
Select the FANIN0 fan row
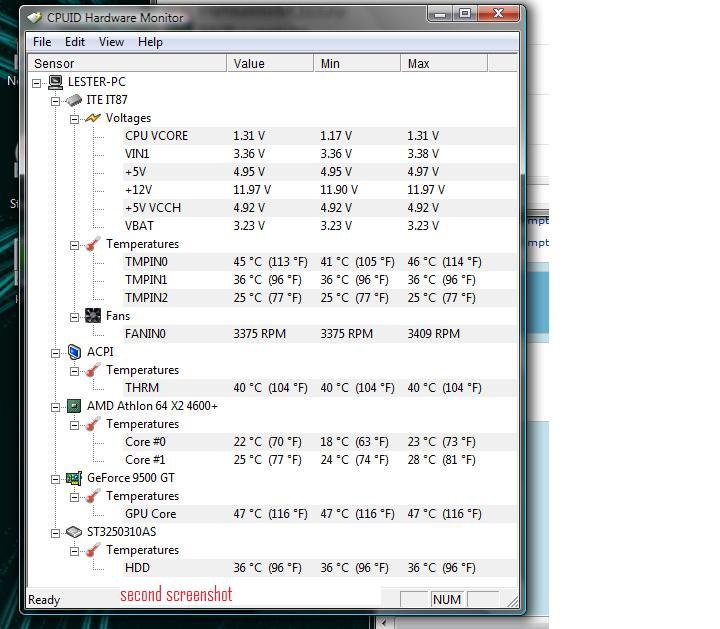pos(319,334)
